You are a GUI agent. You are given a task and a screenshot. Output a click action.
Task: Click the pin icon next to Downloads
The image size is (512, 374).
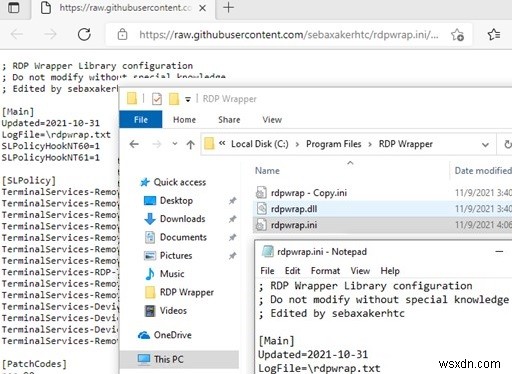(232, 219)
